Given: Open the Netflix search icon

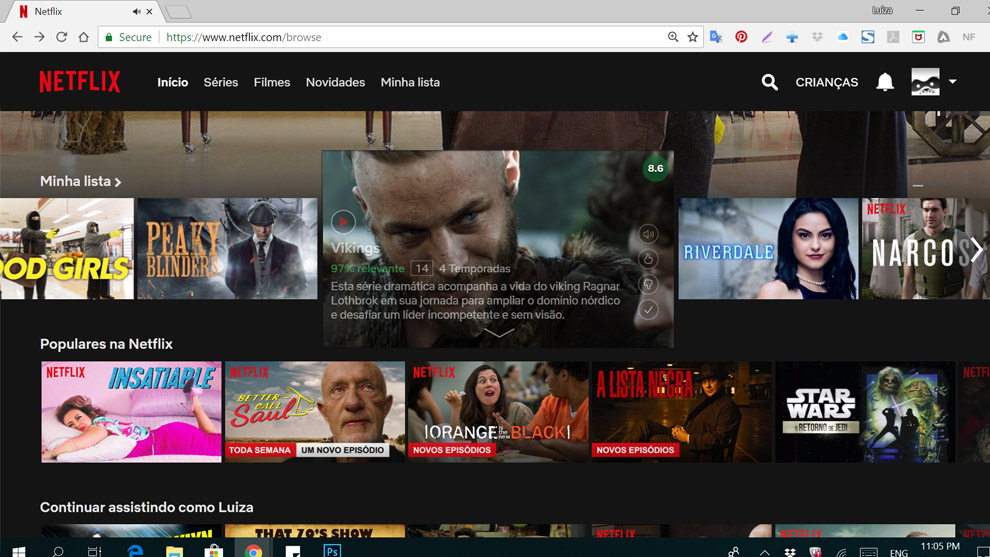Looking at the screenshot, I should point(769,82).
